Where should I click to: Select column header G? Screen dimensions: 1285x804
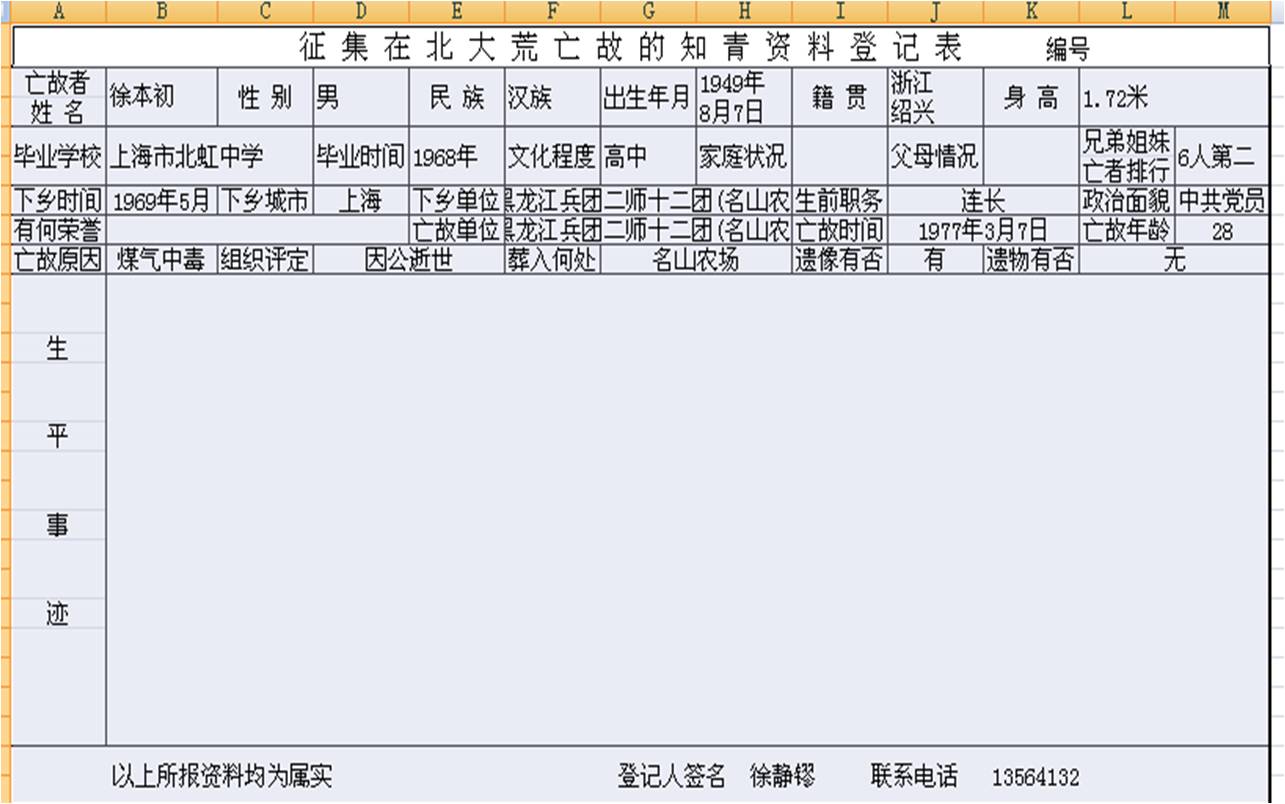click(648, 11)
